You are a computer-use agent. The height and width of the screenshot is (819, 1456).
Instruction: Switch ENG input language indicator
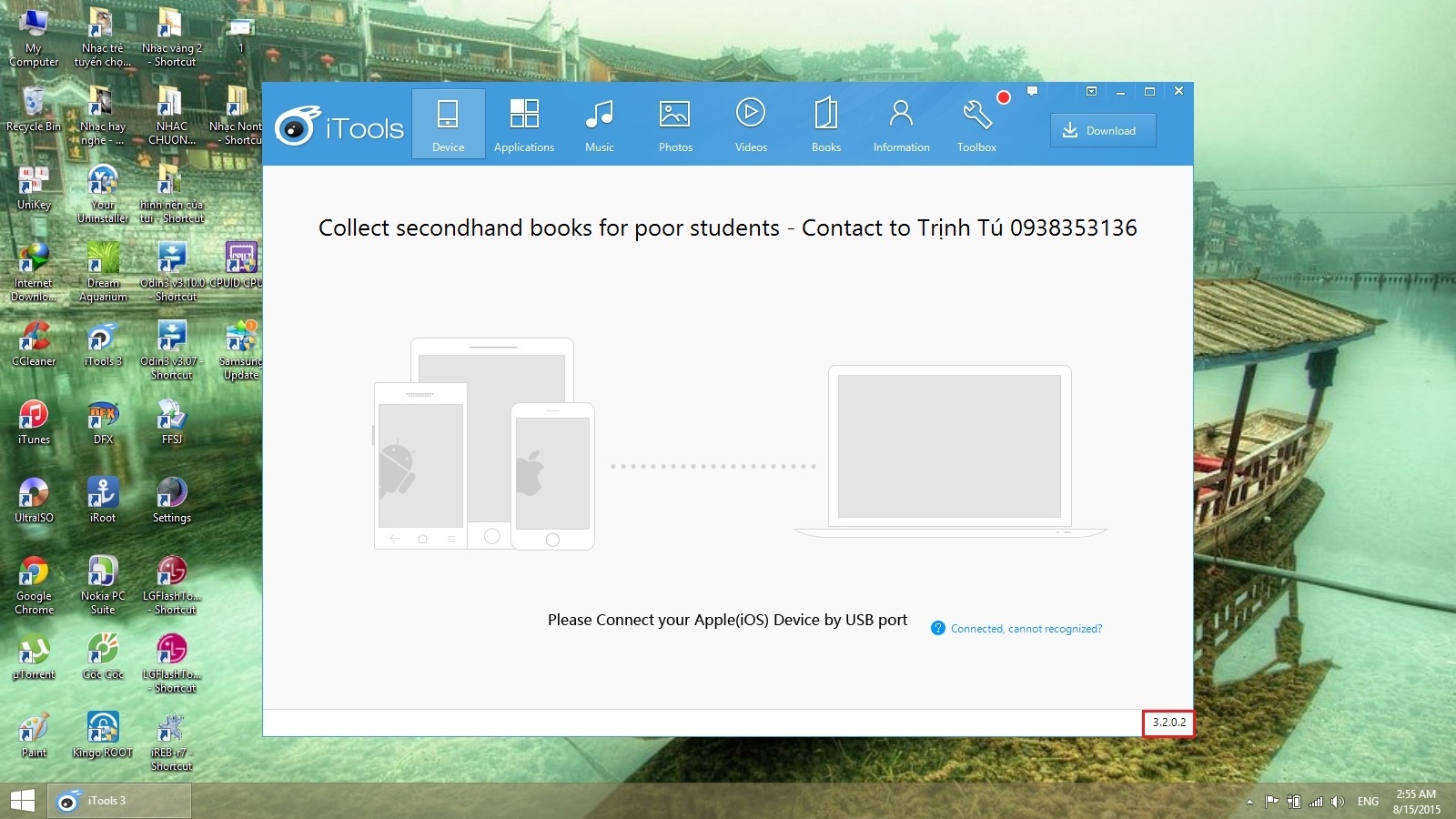(x=1368, y=802)
